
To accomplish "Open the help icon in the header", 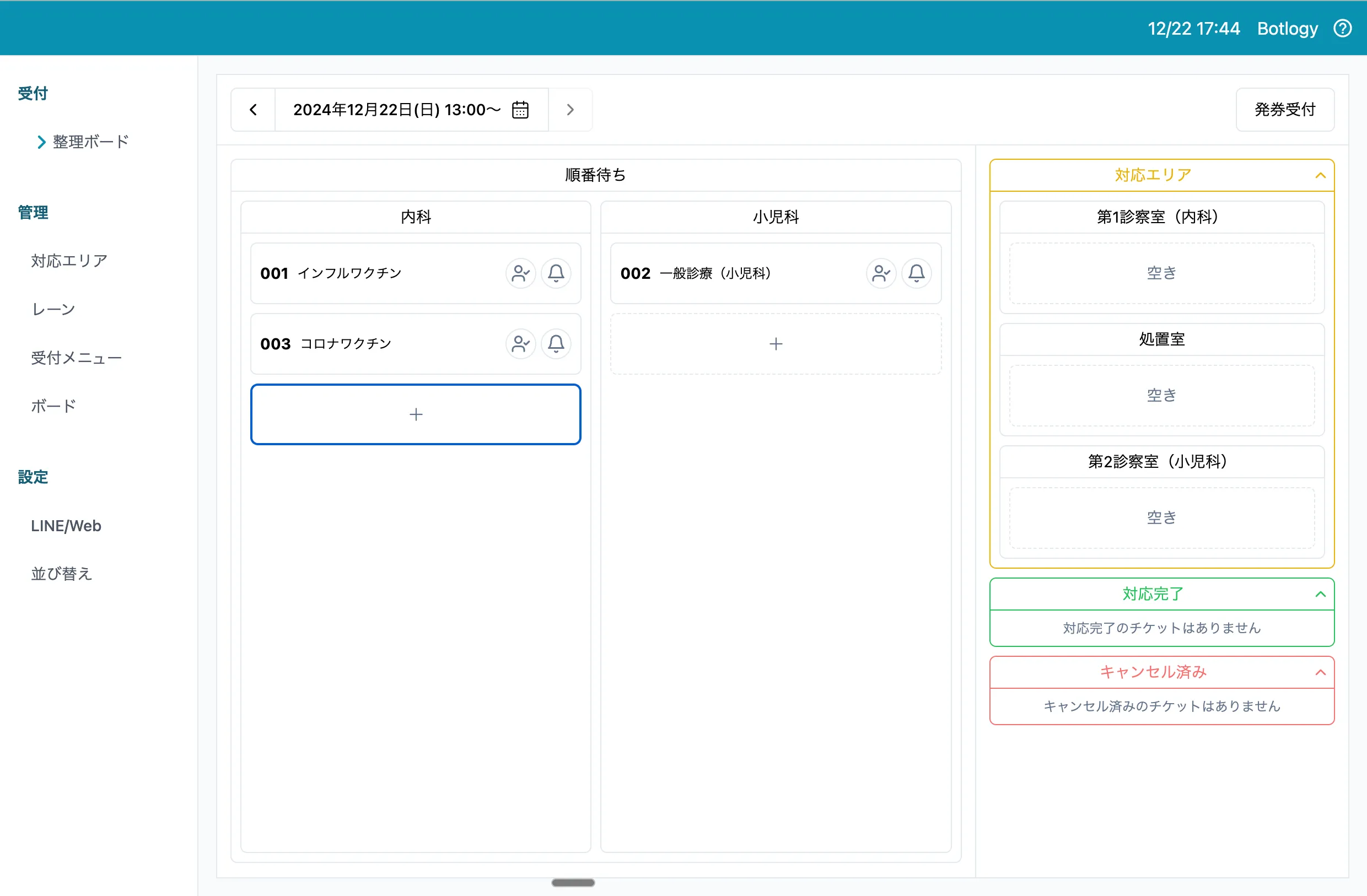I will click(1342, 28).
